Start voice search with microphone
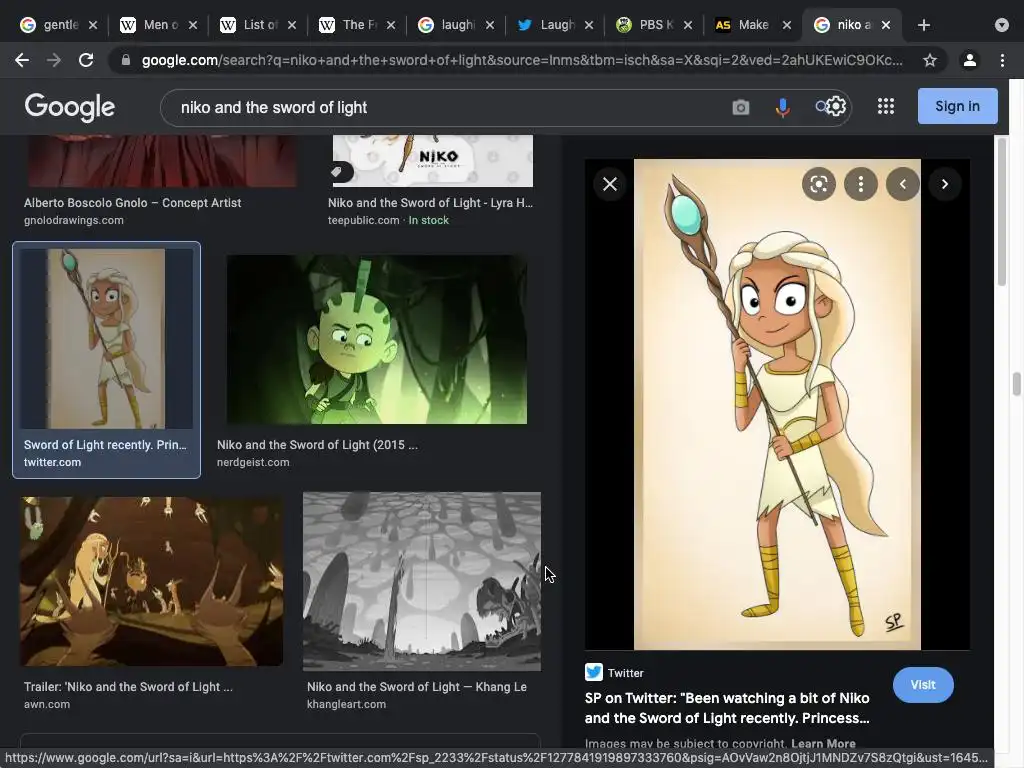Image resolution: width=1024 pixels, height=768 pixels. pyautogui.click(x=782, y=107)
